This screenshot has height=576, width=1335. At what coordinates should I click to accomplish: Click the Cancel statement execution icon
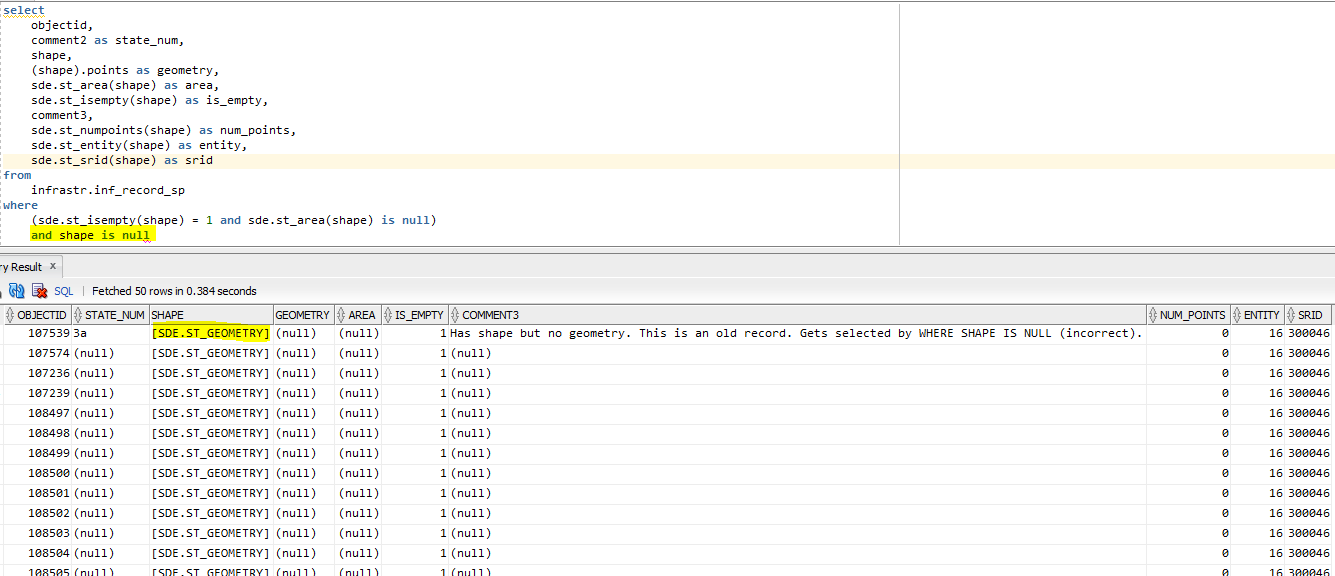click(39, 291)
